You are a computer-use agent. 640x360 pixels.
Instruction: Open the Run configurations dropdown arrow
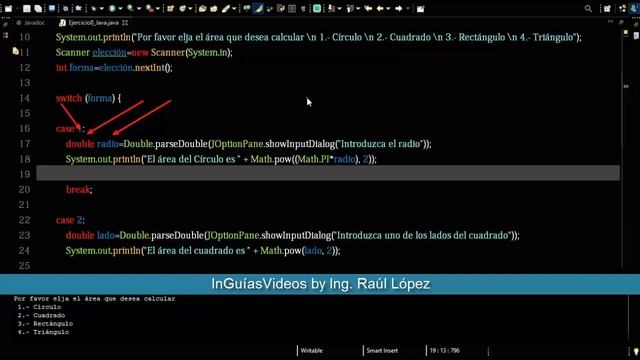point(120,8)
